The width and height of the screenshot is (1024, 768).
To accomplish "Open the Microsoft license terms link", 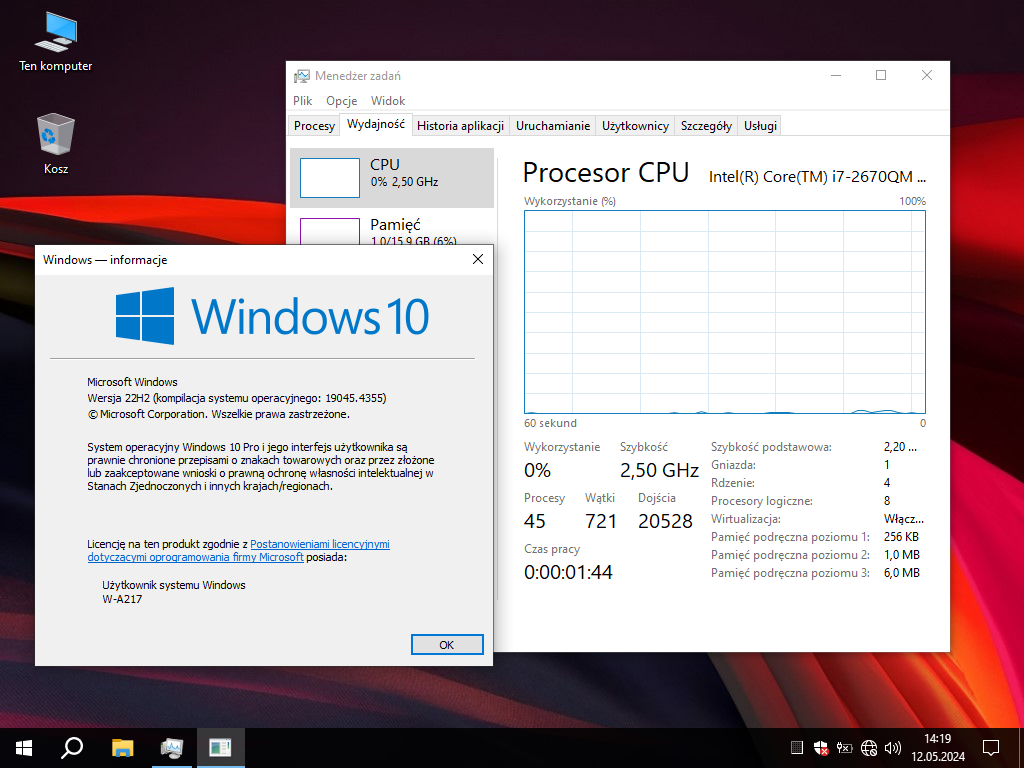I will (319, 544).
